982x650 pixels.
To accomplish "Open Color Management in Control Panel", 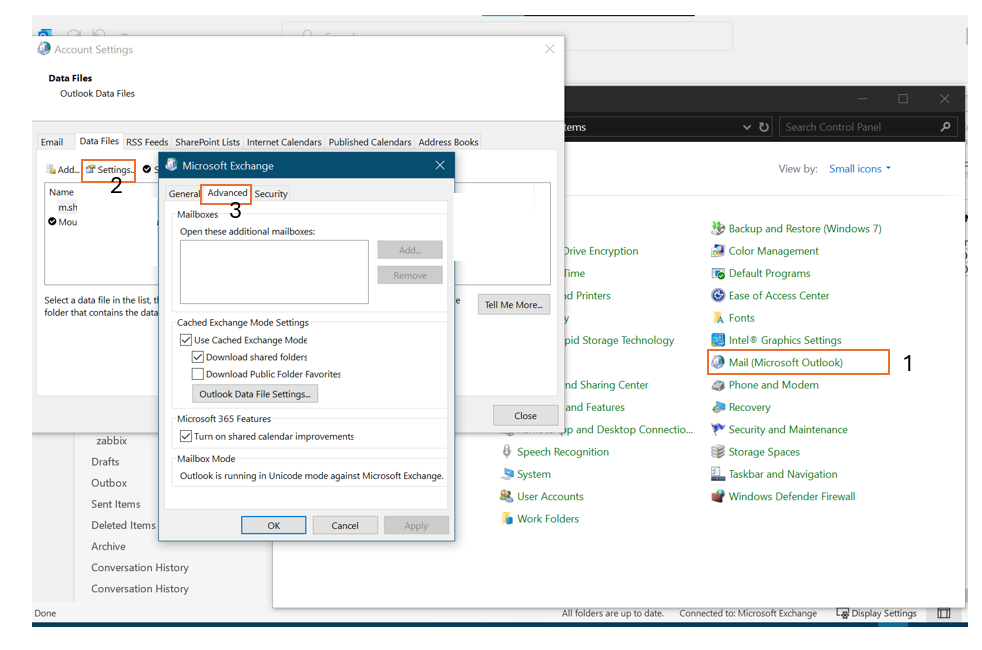I will click(765, 251).
